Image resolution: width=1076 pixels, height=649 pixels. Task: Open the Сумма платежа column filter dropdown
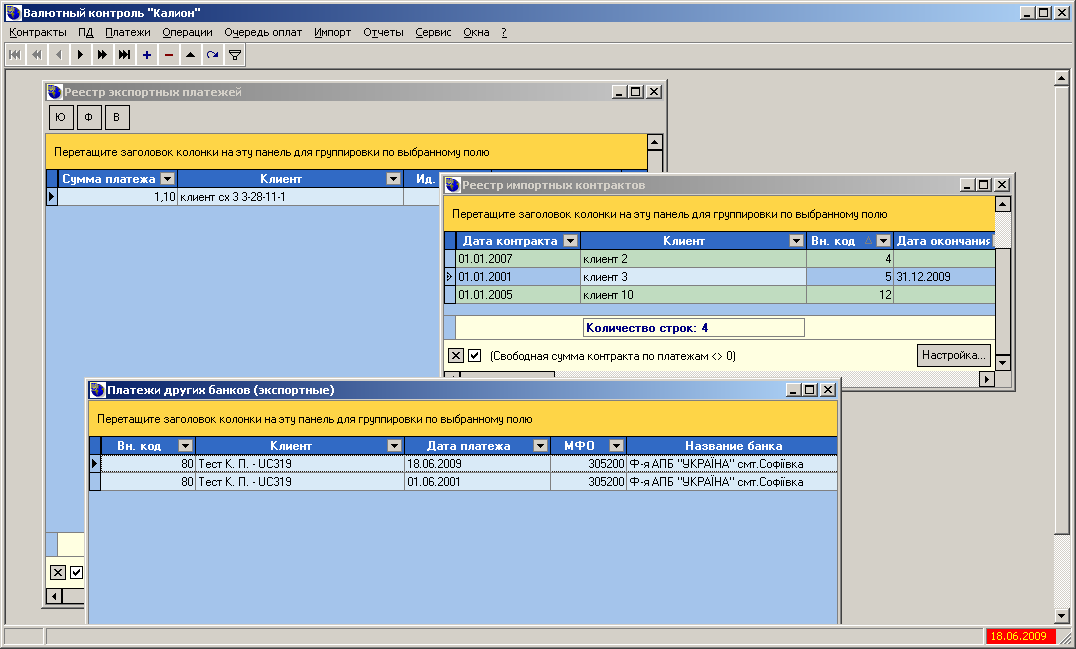point(167,179)
